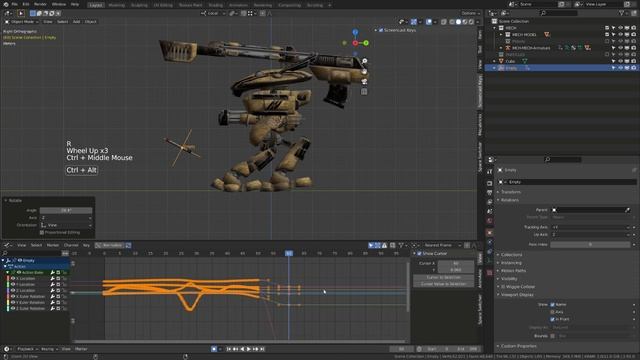The image size is (640, 360).
Task: Jump to the last frame button
Action: pos(262,349)
